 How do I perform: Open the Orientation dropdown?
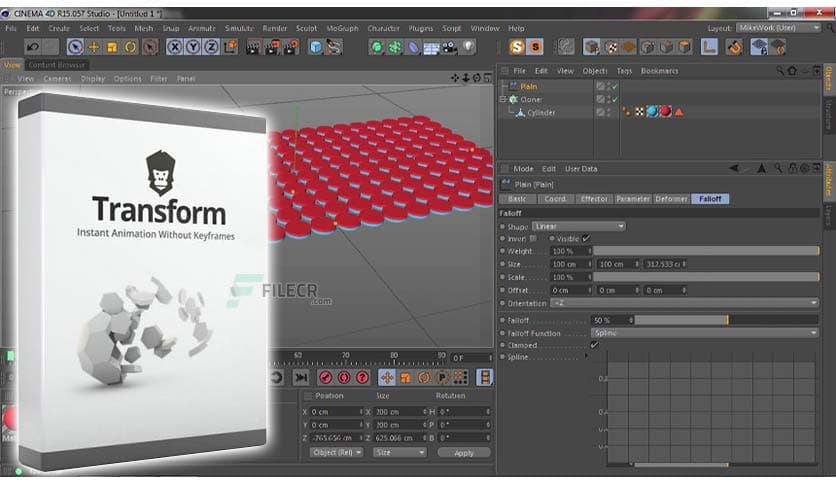[685, 303]
